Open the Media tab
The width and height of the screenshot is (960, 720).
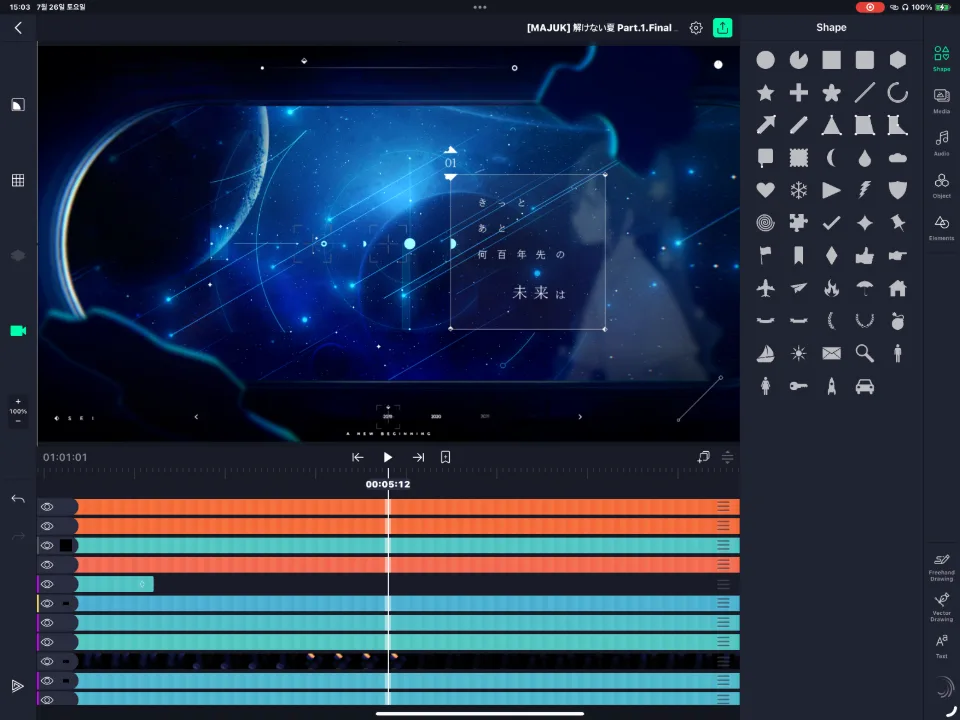(942, 101)
